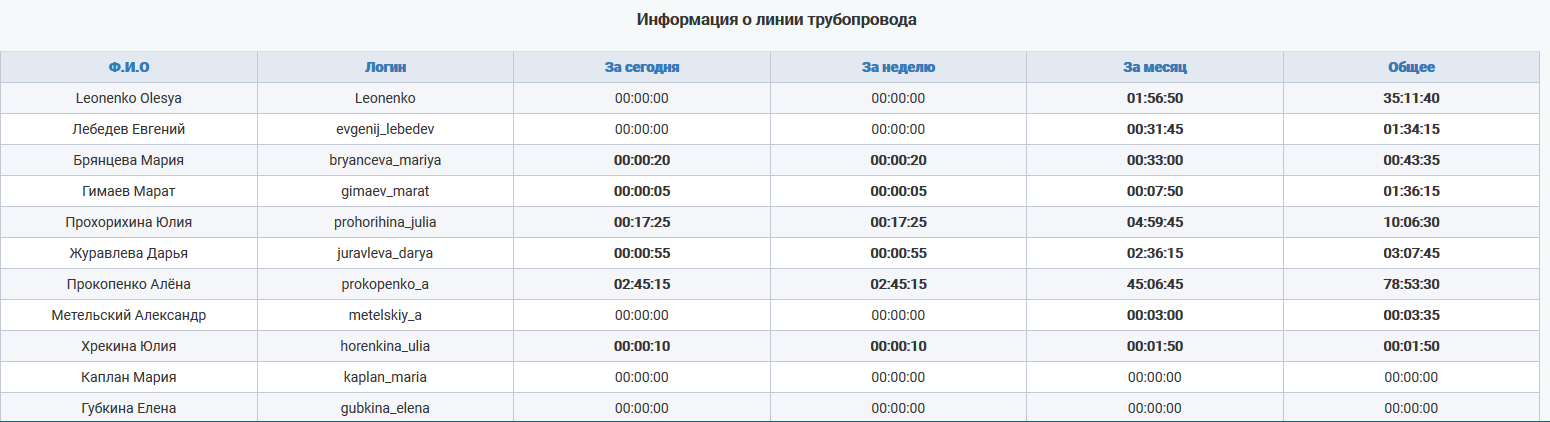Sort table by Логин column header

pyautogui.click(x=385, y=67)
